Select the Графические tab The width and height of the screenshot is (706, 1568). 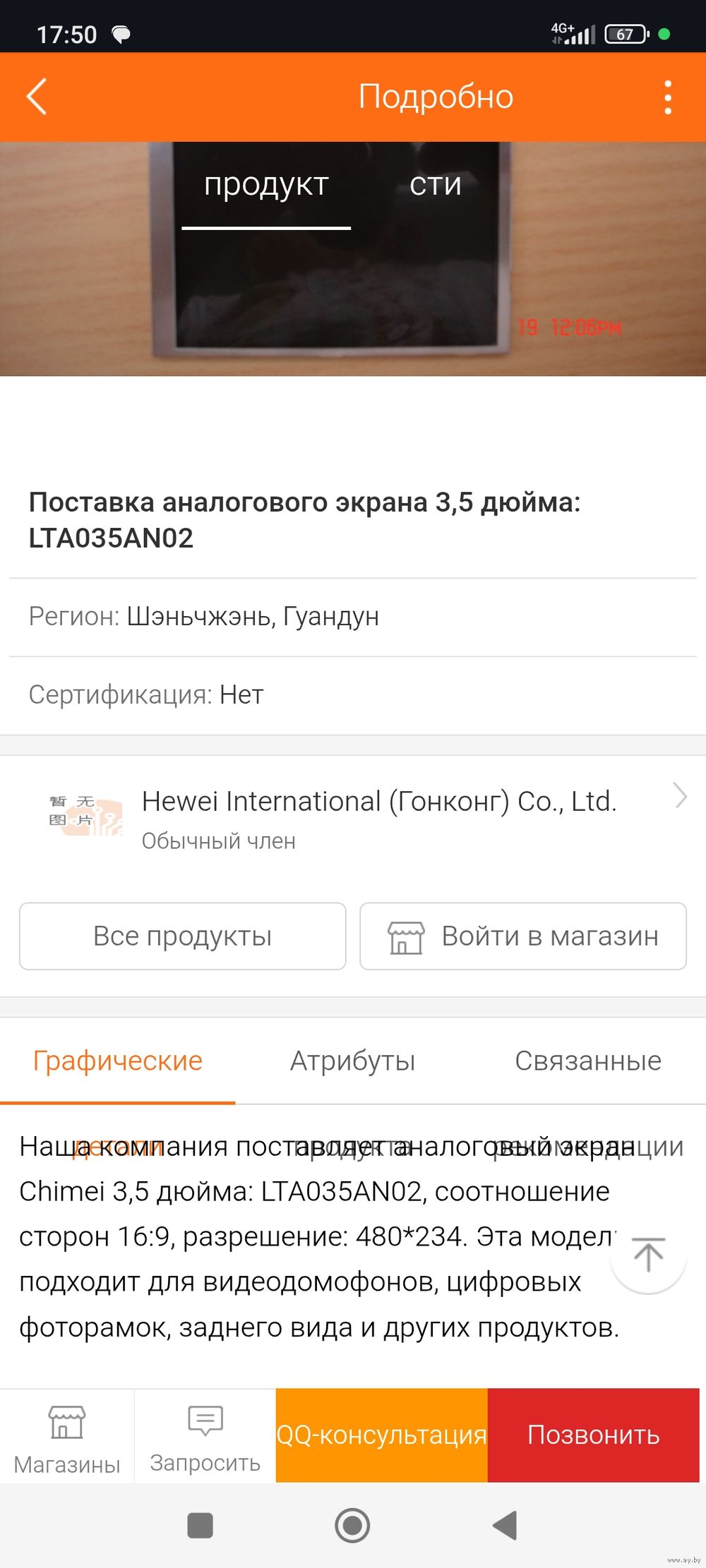[118, 1061]
